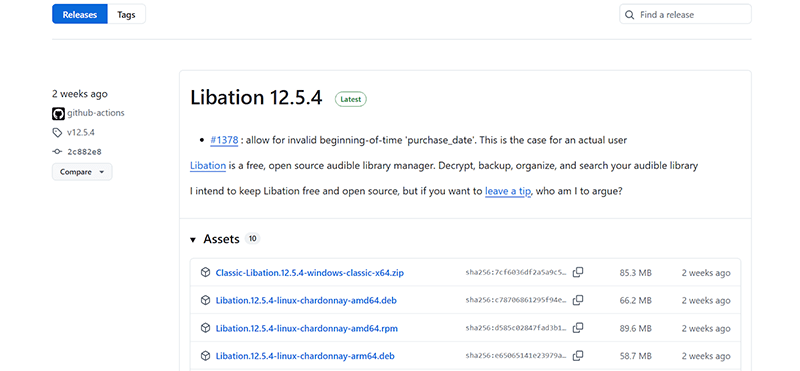Collapse the Assets section triangle
This screenshot has width=800, height=371.
tap(193, 240)
